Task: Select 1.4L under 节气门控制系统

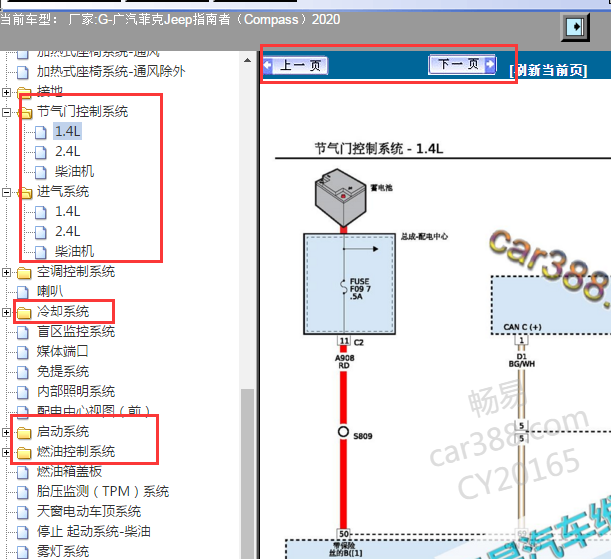Action: pyautogui.click(x=67, y=131)
